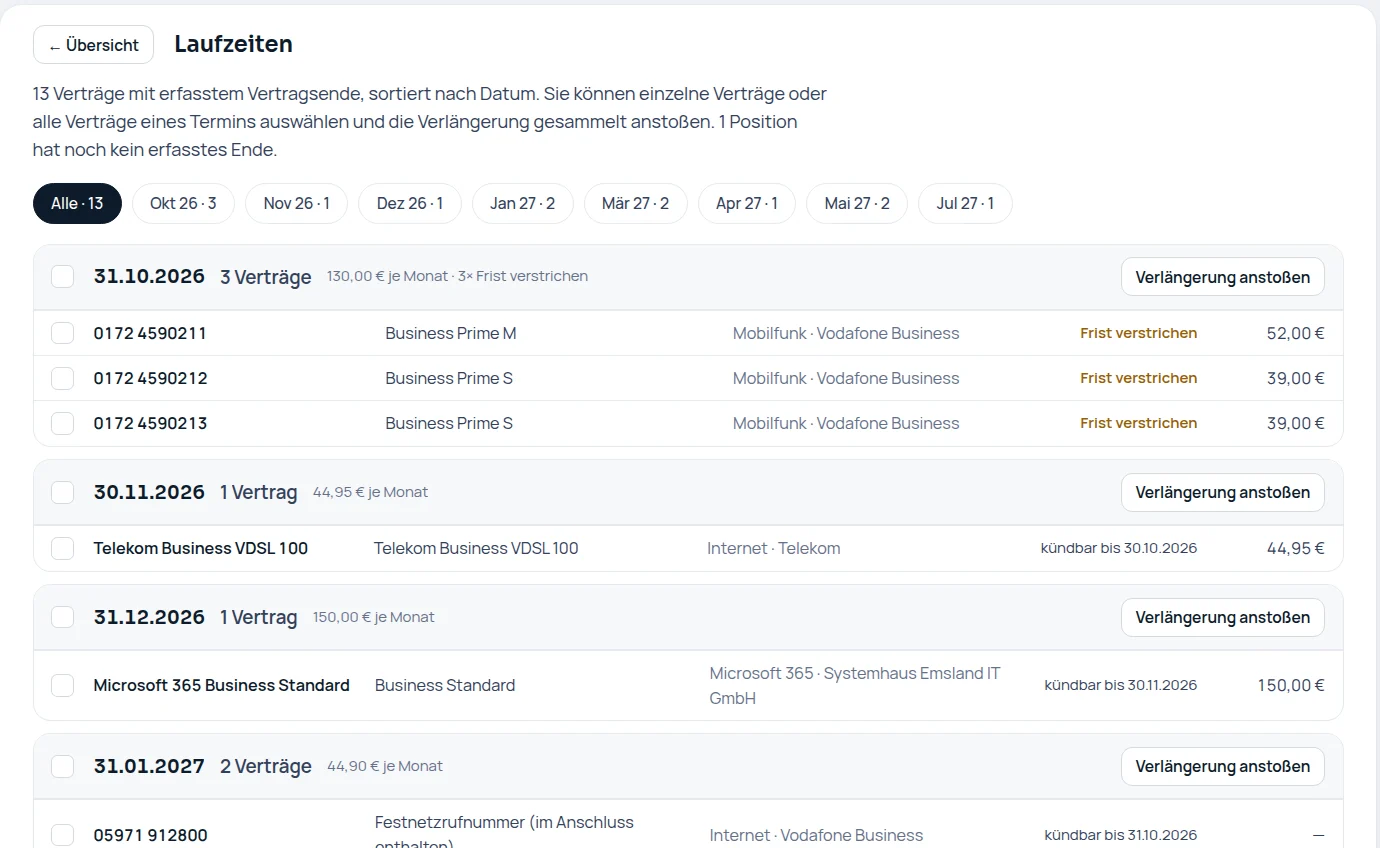
Task: Filter by Okt 26 · 3
Action: 183,203
